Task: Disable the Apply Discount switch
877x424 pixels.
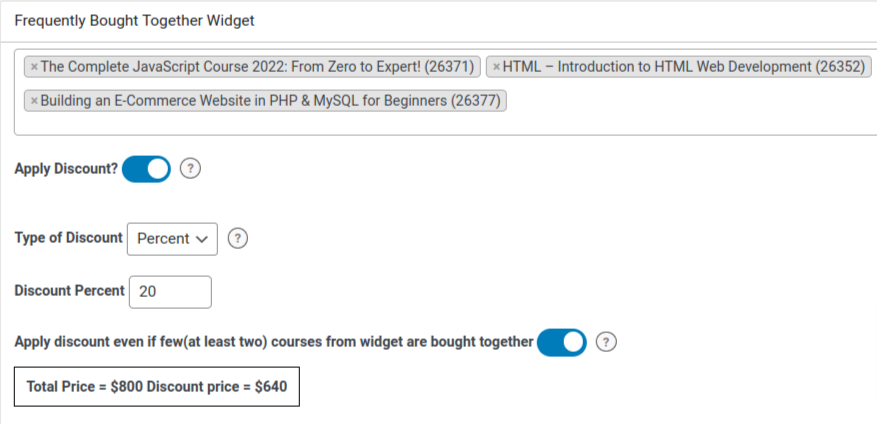Action: tap(146, 169)
